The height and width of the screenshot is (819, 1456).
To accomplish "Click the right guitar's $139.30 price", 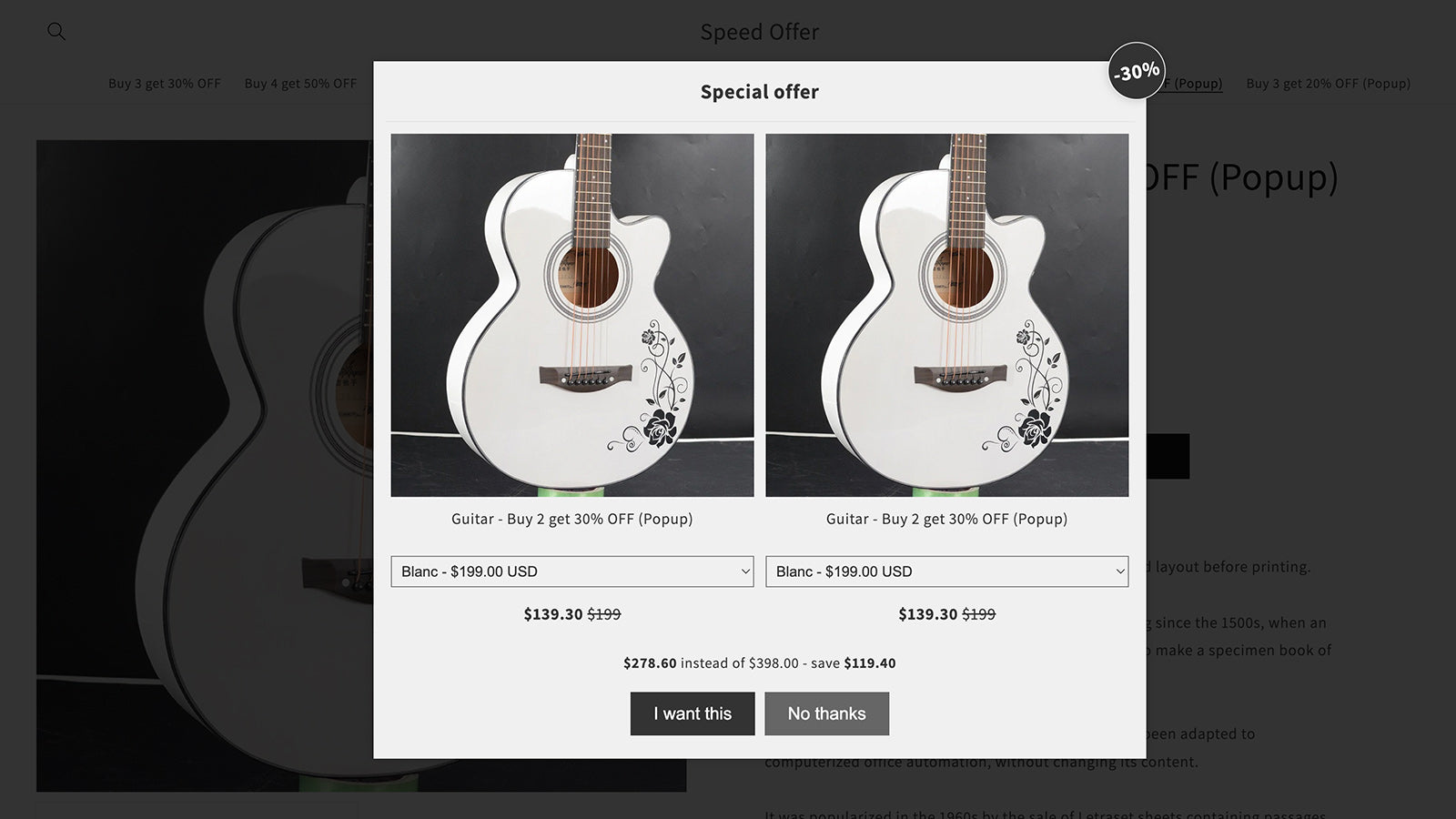I will click(928, 614).
